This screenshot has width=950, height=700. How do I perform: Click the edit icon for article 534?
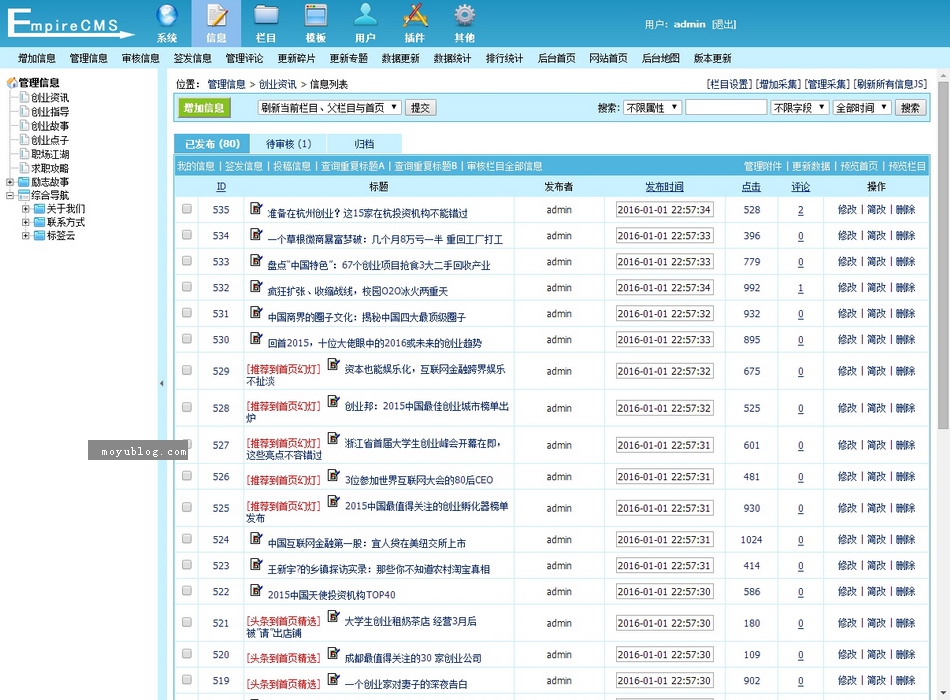point(256,235)
